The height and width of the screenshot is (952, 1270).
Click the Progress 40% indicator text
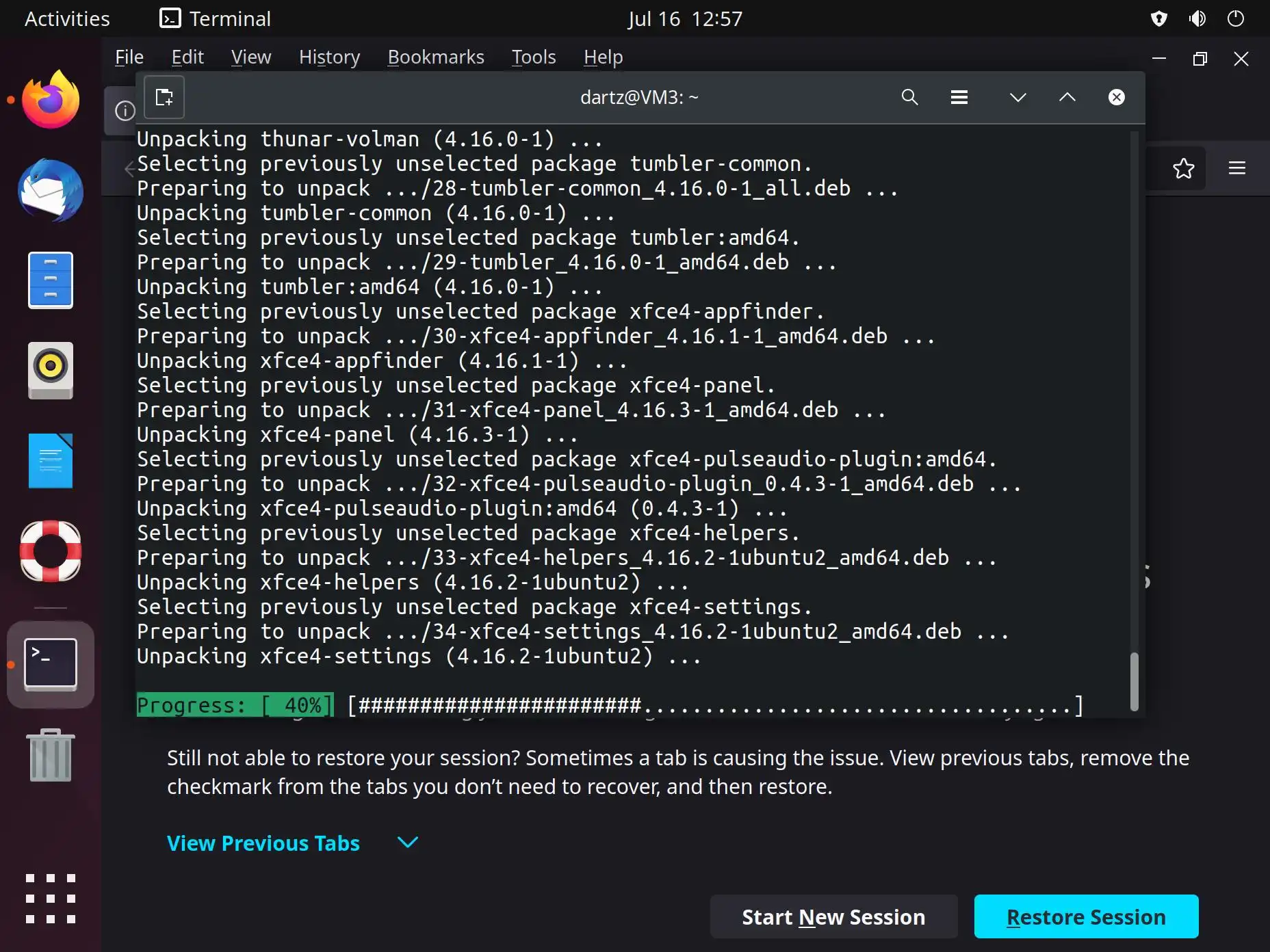pos(235,705)
